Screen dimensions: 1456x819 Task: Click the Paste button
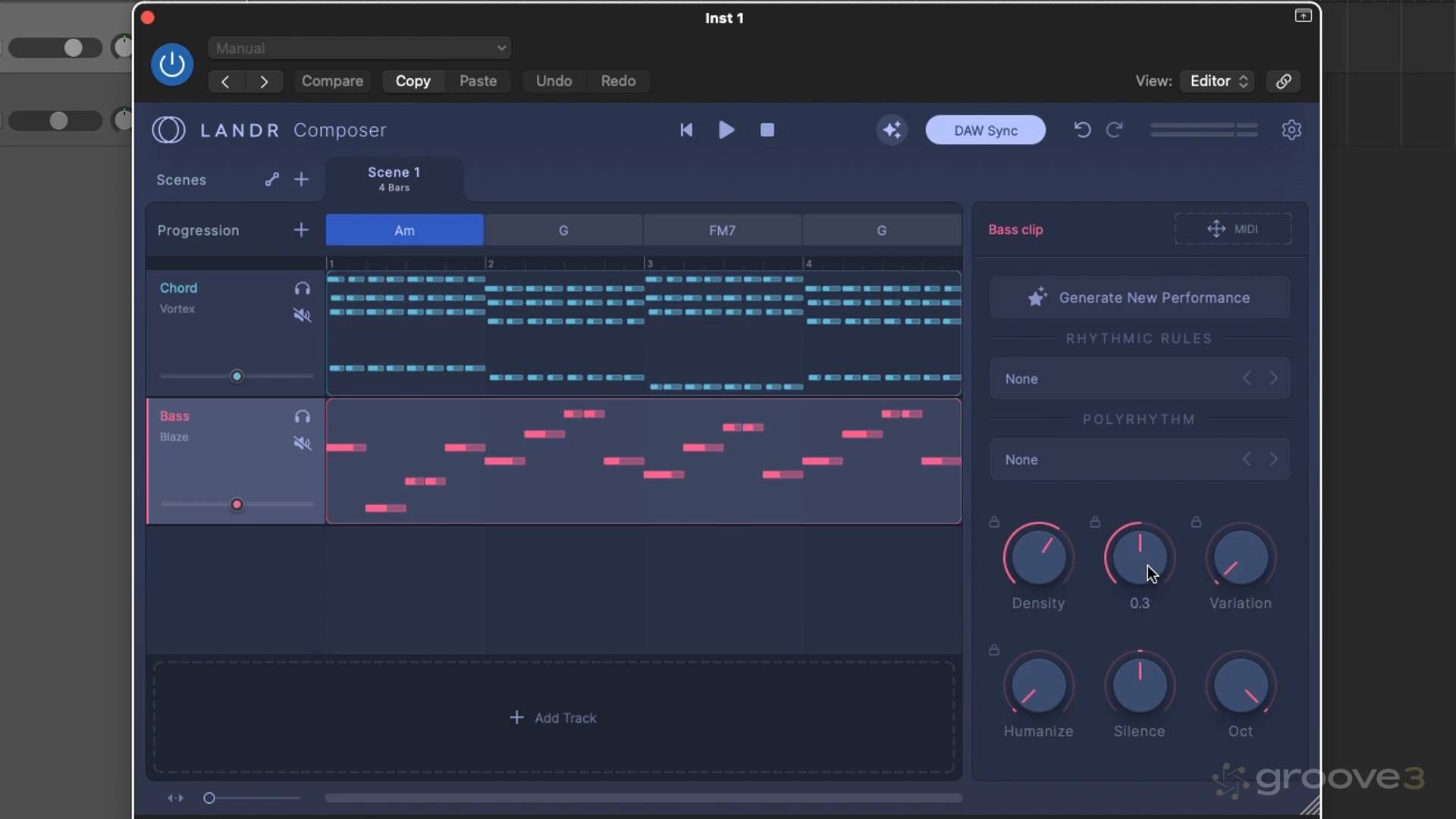pos(479,81)
